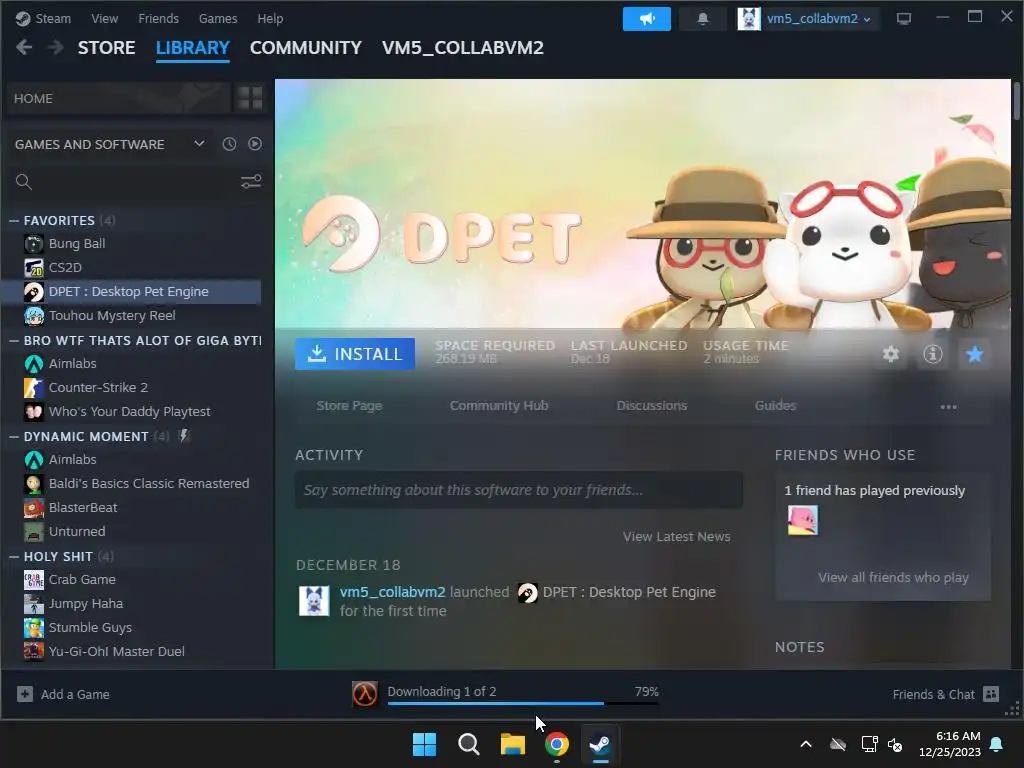Click the recent activity clock icon
Screen dimensions: 1024x768
(x=229, y=144)
